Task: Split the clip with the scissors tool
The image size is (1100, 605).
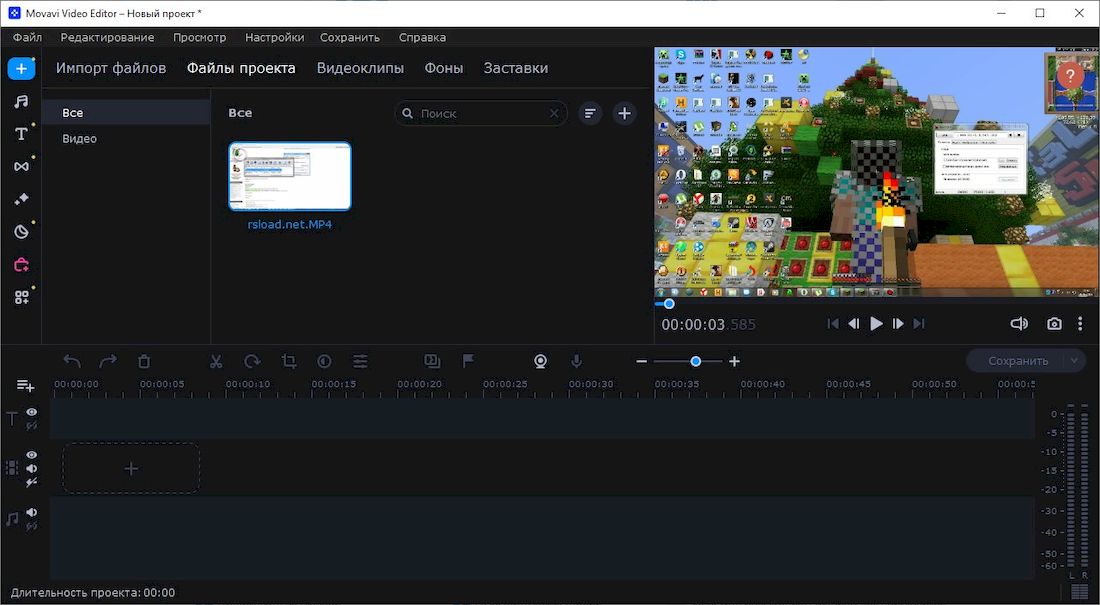Action: [216, 360]
